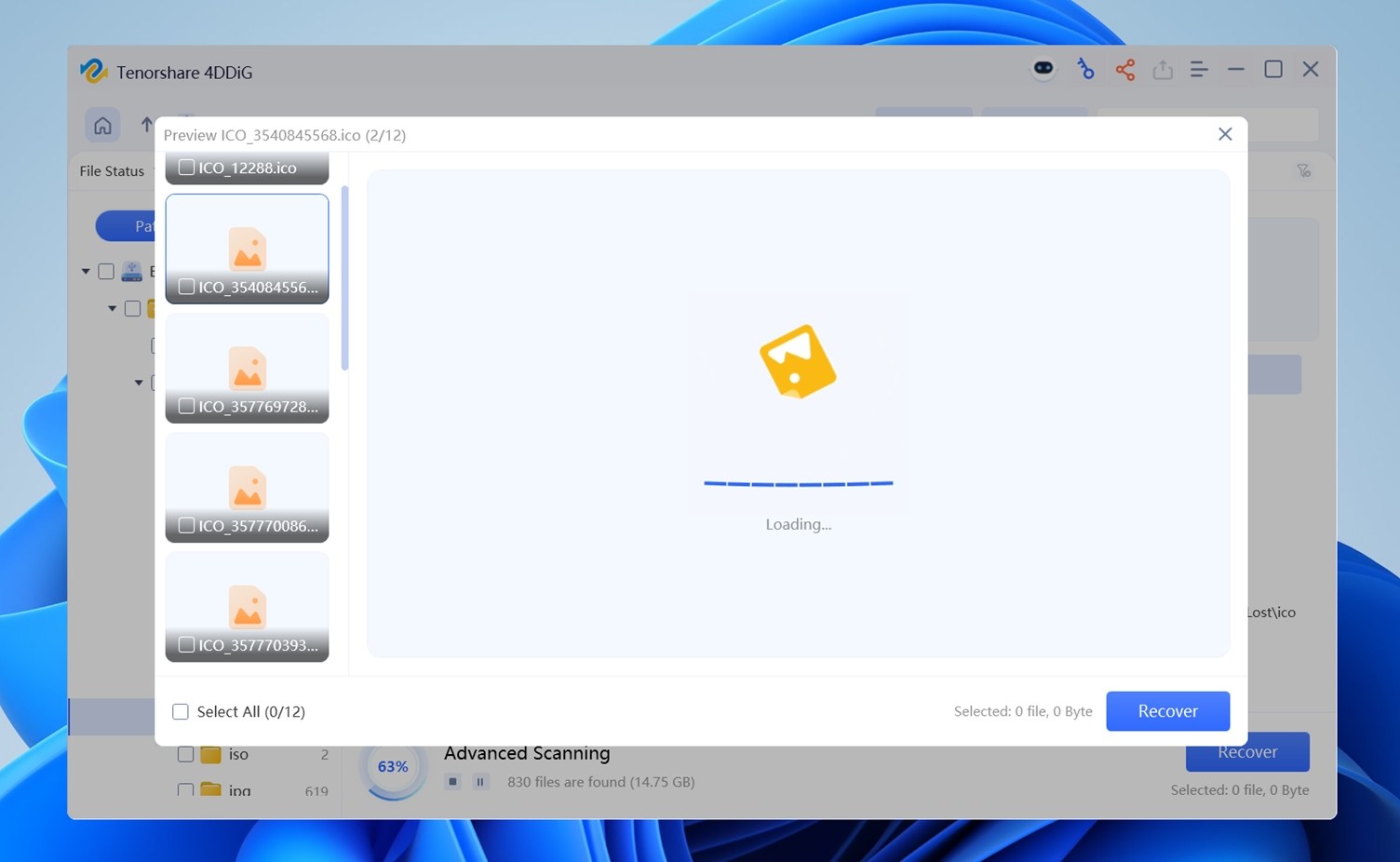Click the up navigation arrow
Viewport: 1400px width, 862px height.
146,124
